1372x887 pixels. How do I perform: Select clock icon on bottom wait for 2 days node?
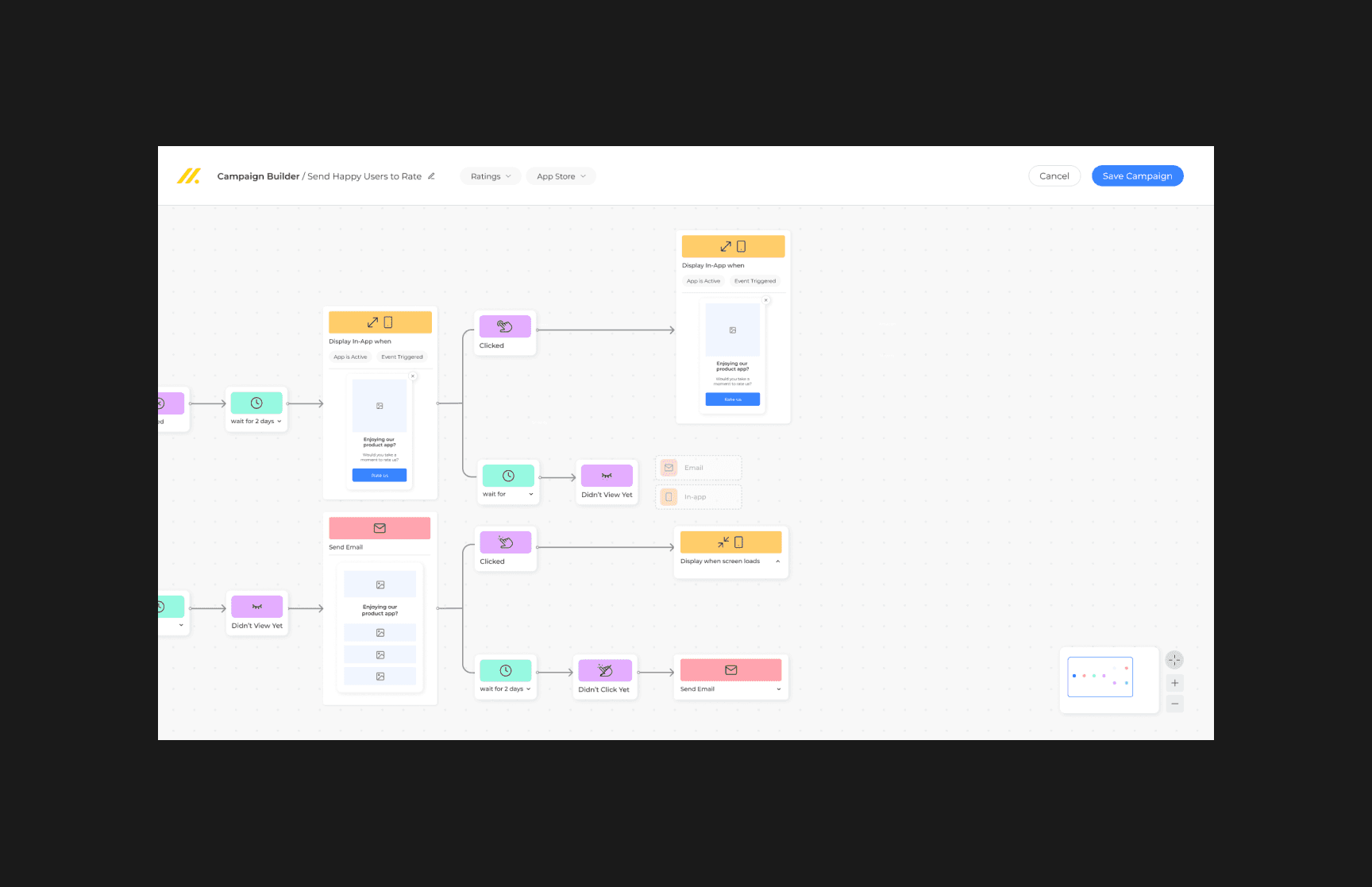(506, 671)
